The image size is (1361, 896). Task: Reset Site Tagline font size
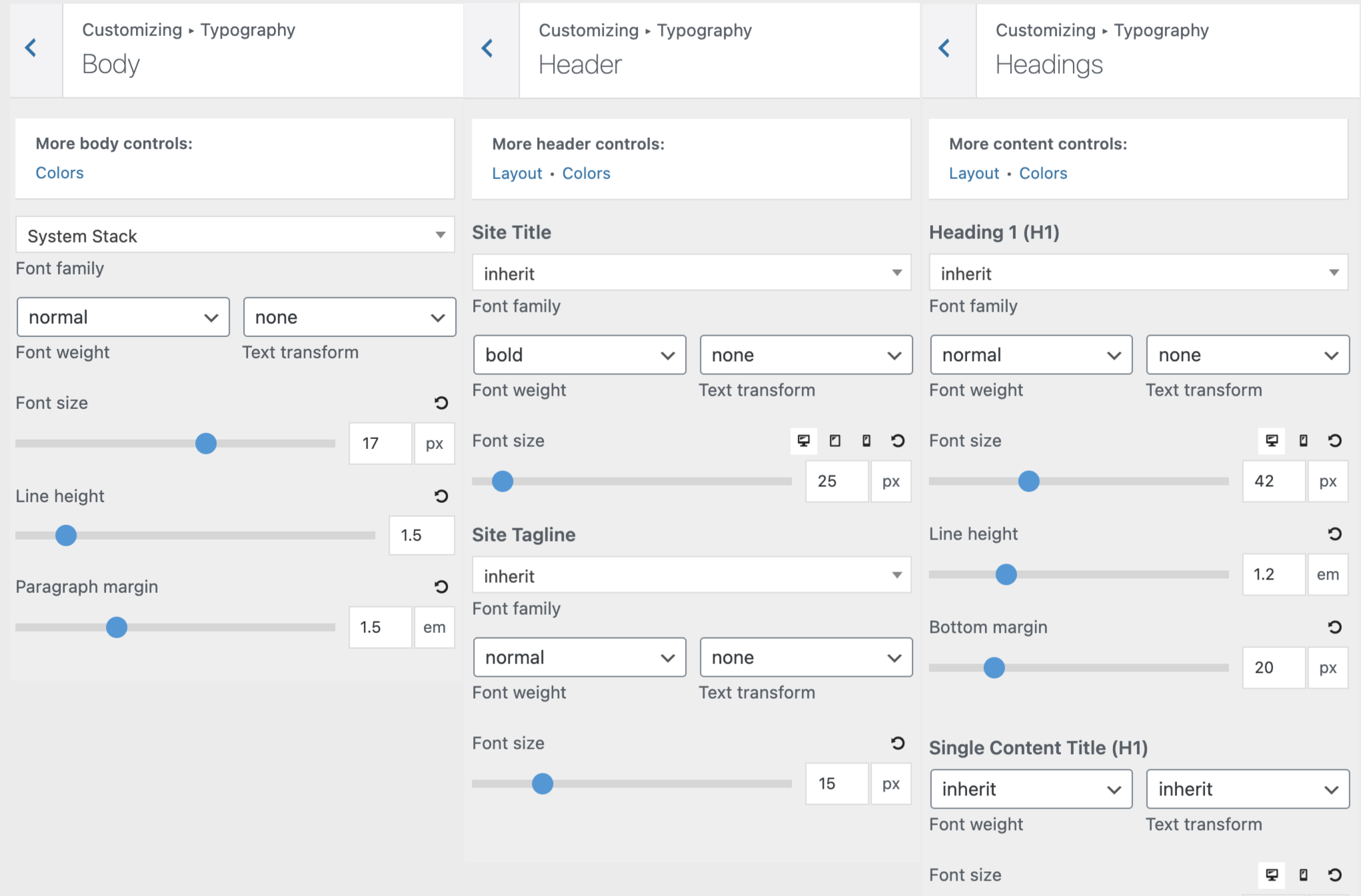click(x=898, y=743)
